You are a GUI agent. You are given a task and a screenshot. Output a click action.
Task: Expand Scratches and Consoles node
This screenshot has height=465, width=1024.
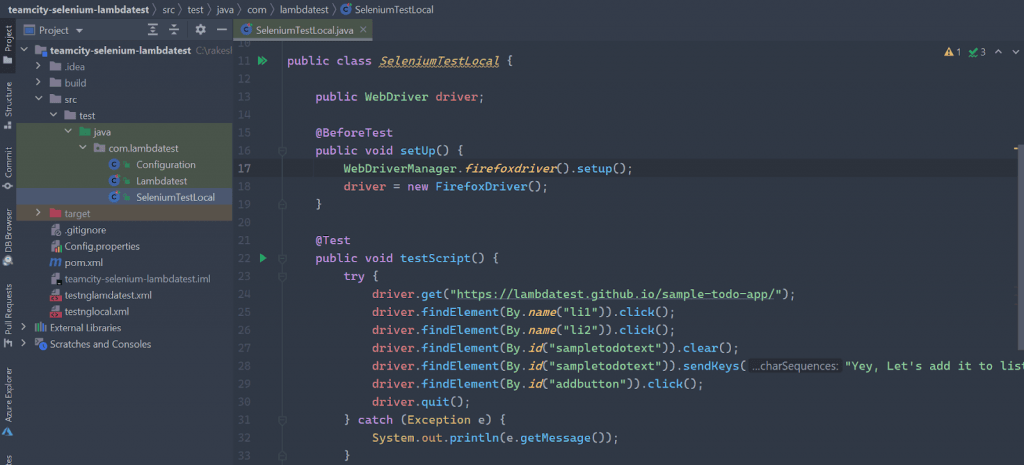point(24,344)
